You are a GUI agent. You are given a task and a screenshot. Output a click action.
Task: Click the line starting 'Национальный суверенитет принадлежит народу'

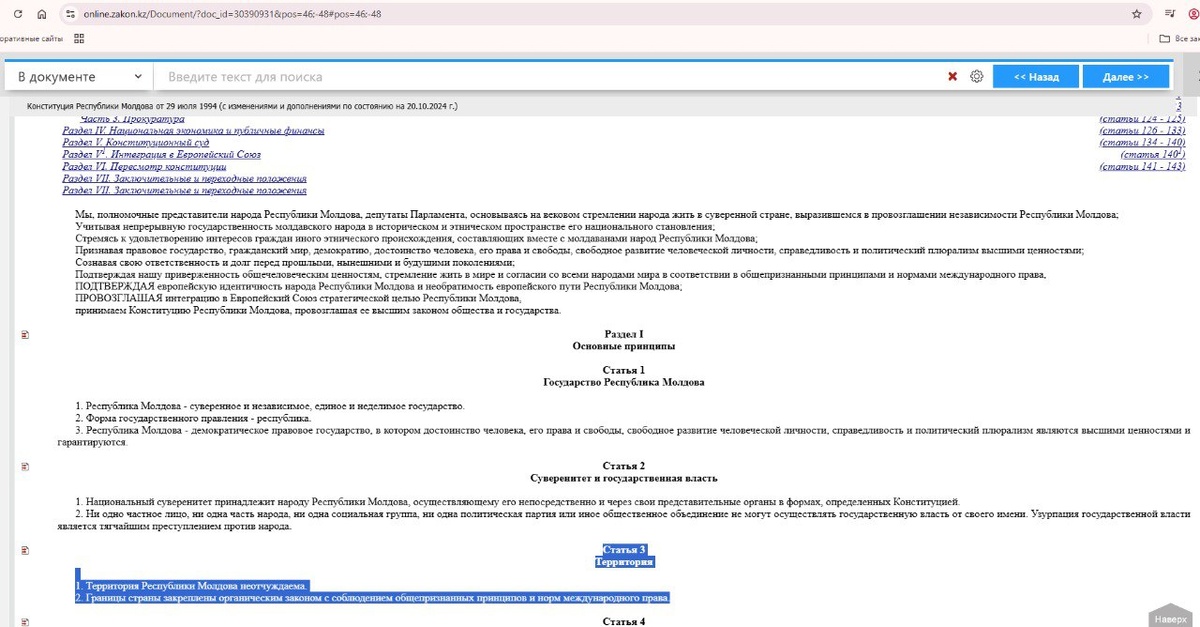518,502
